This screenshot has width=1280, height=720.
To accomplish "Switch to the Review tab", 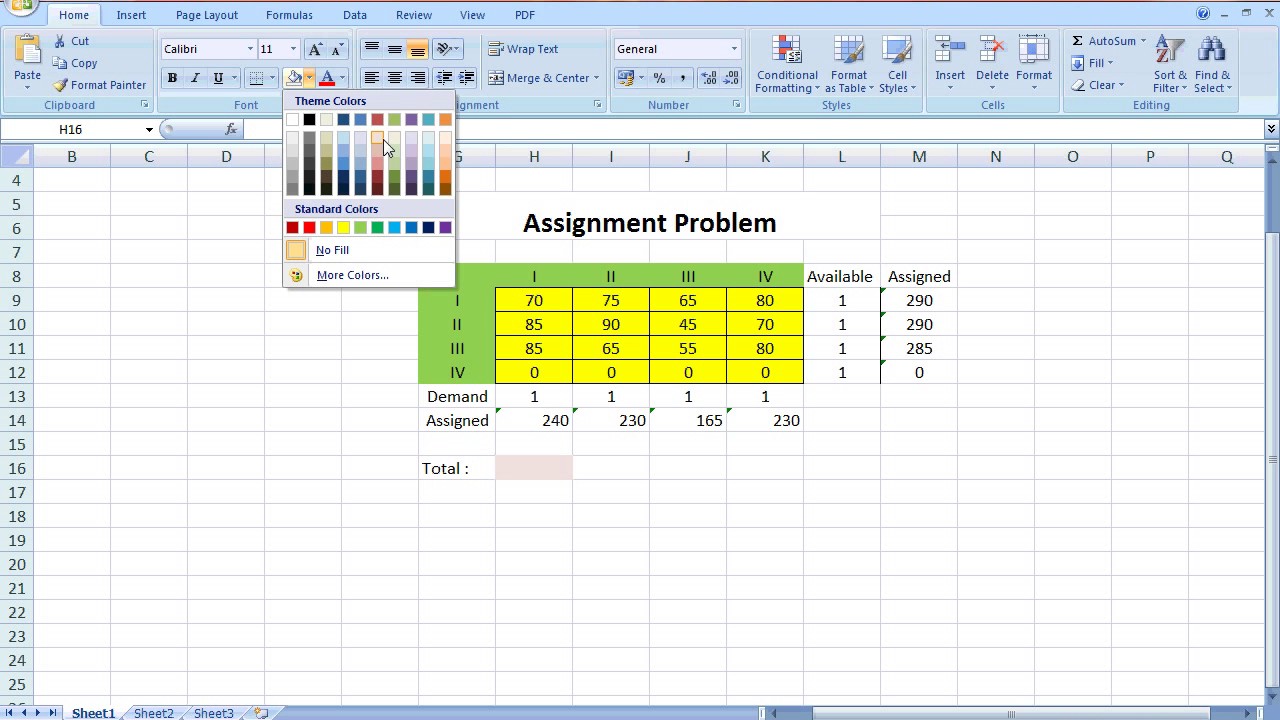I will point(414,15).
